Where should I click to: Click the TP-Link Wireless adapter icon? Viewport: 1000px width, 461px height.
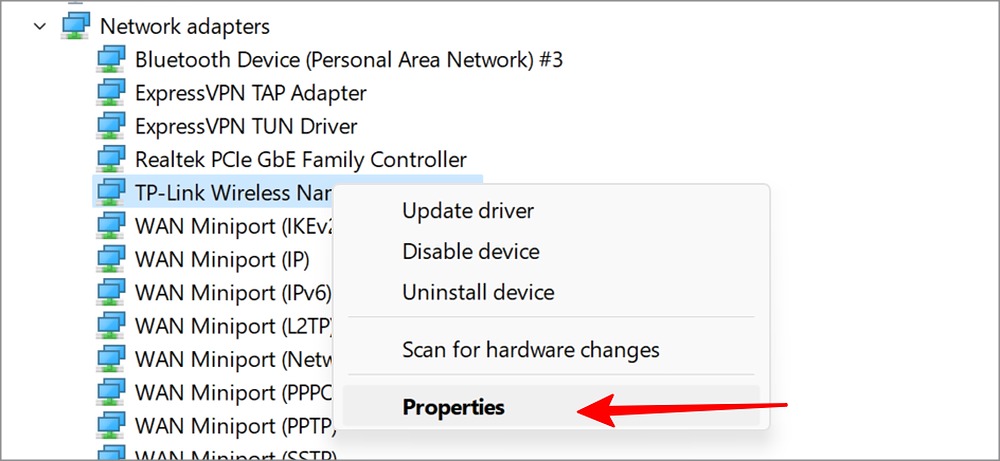(109, 192)
